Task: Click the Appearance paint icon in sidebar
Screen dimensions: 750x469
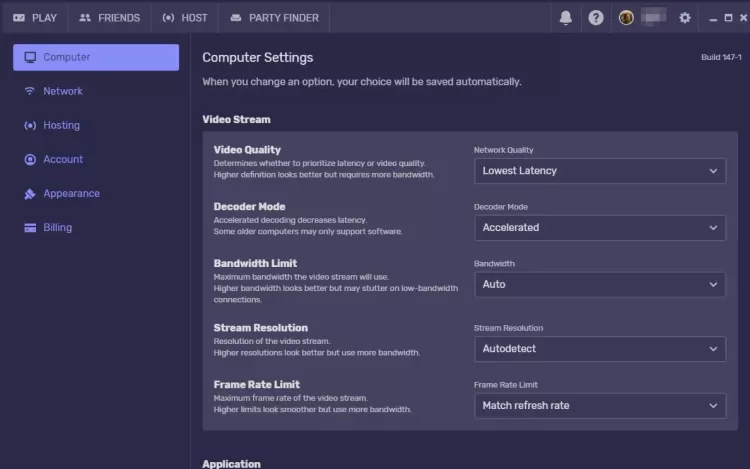Action: pos(30,194)
